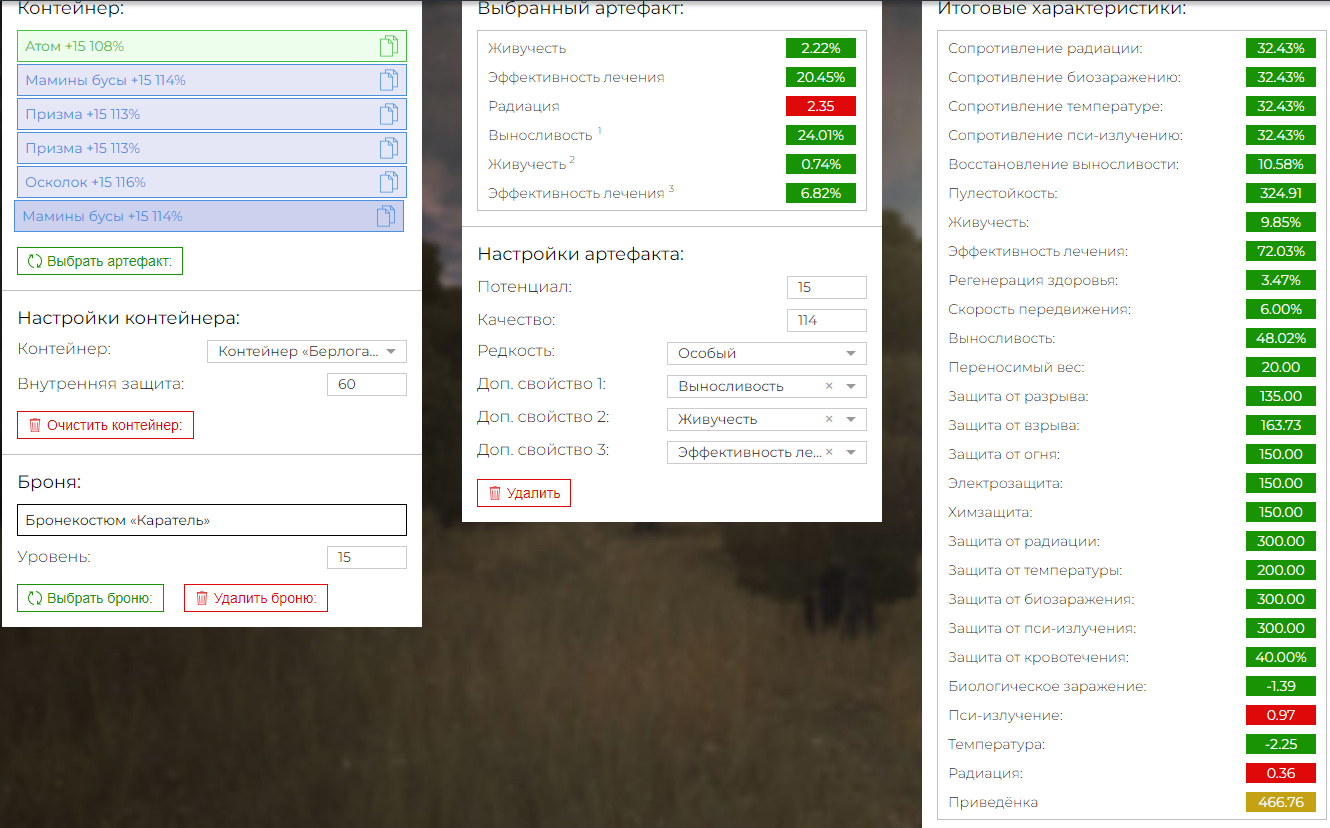Click the copy icon on the Осколок row
This screenshot has height=828, width=1330.
(x=389, y=182)
